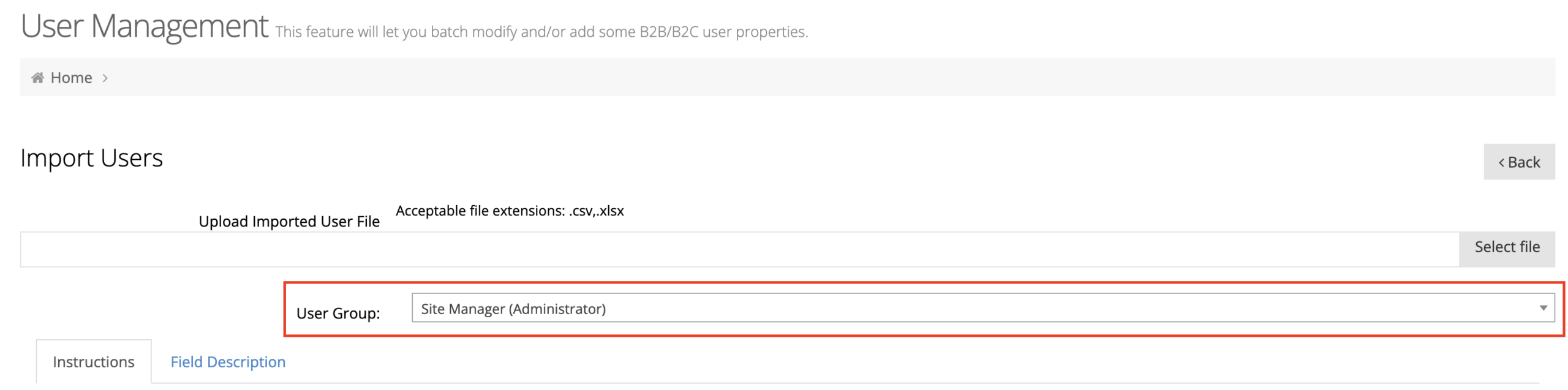Click the Upload Imported User File label
Viewport: 1568px width, 390px height.
tap(288, 221)
